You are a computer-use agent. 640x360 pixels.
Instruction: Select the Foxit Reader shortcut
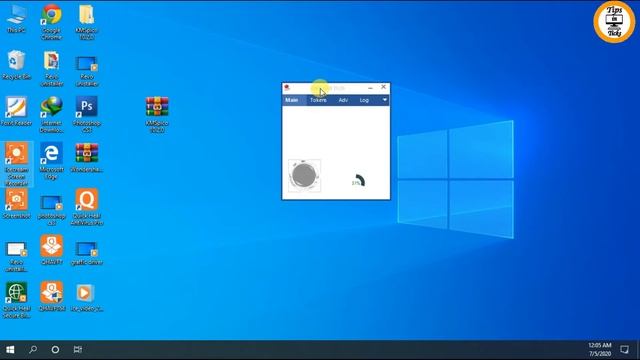(x=16, y=111)
